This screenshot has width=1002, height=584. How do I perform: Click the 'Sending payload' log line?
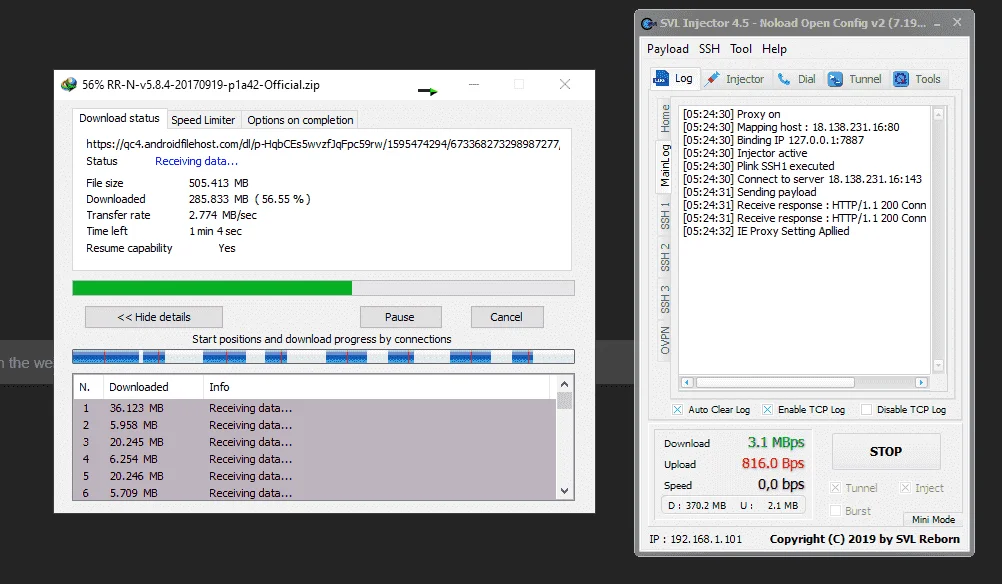point(749,192)
